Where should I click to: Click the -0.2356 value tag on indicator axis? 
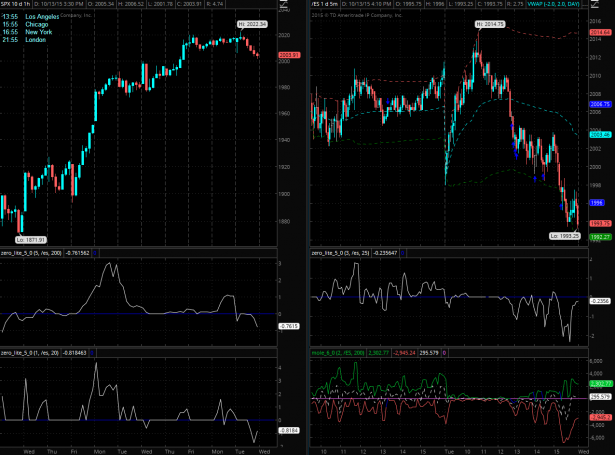point(600,300)
